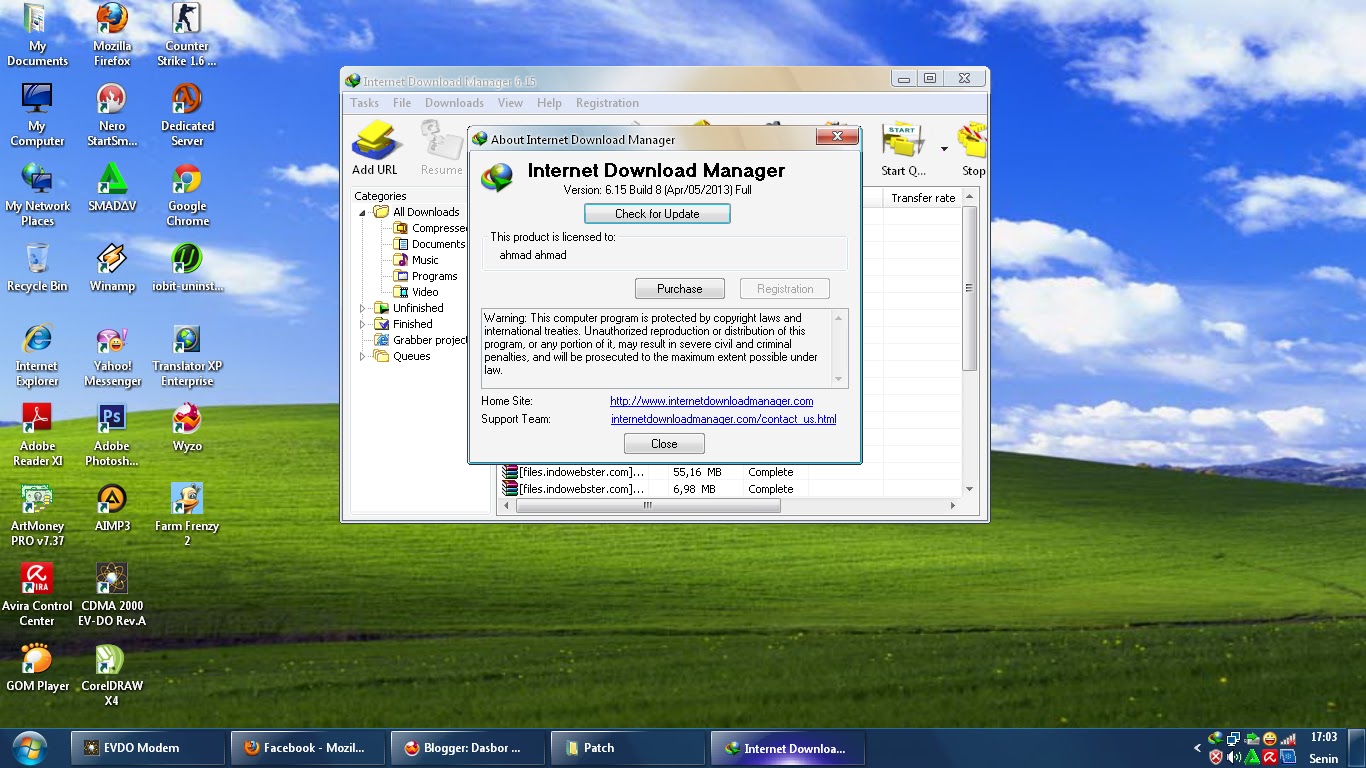Open the Counter Strike 1.6 desktop shortcut
This screenshot has height=768, width=1366.
[x=187, y=35]
